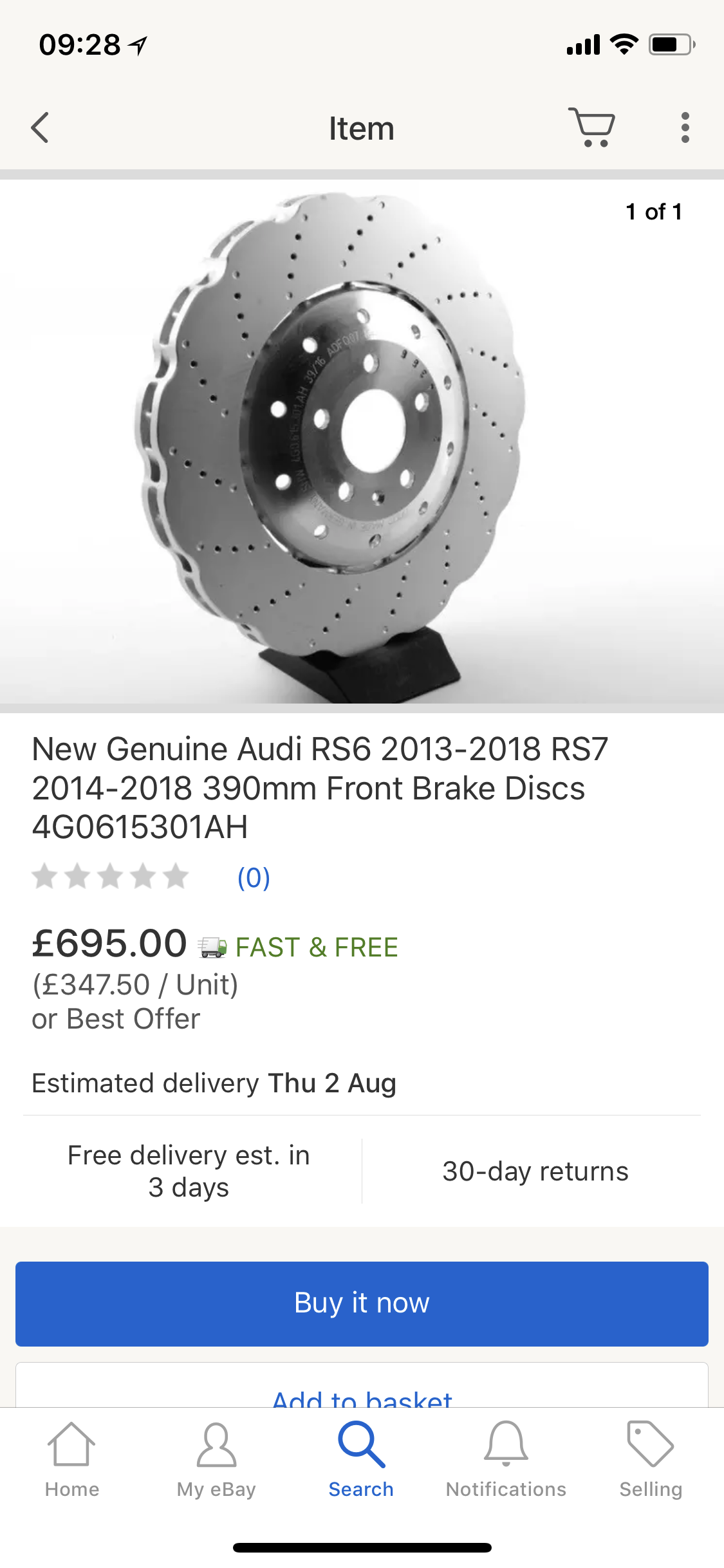Go to the Home tab
The height and width of the screenshot is (1568, 724).
click(x=72, y=1460)
